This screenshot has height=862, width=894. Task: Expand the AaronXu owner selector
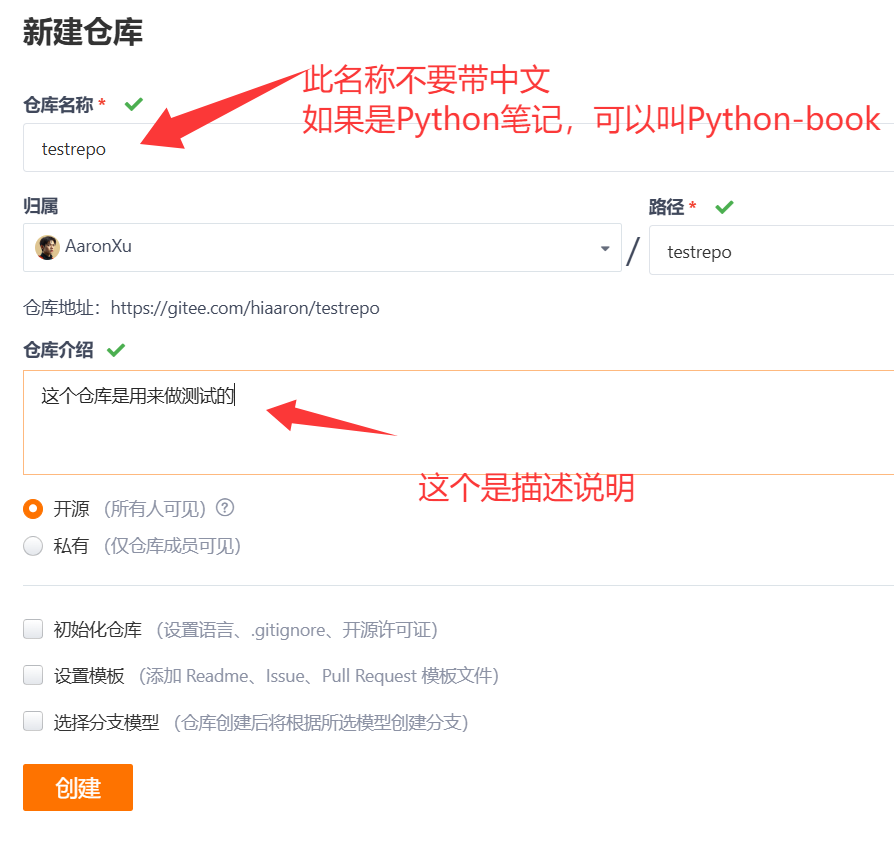[322, 247]
